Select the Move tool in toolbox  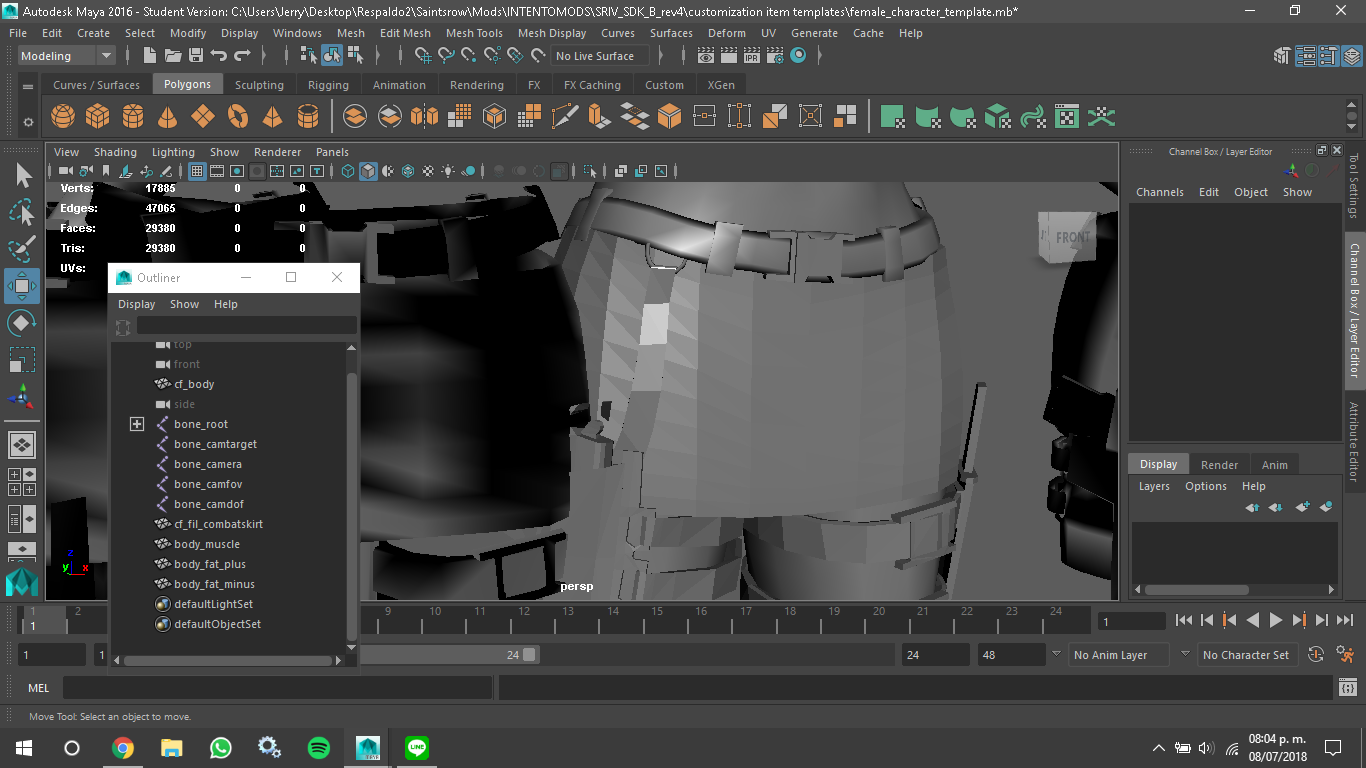coord(22,287)
